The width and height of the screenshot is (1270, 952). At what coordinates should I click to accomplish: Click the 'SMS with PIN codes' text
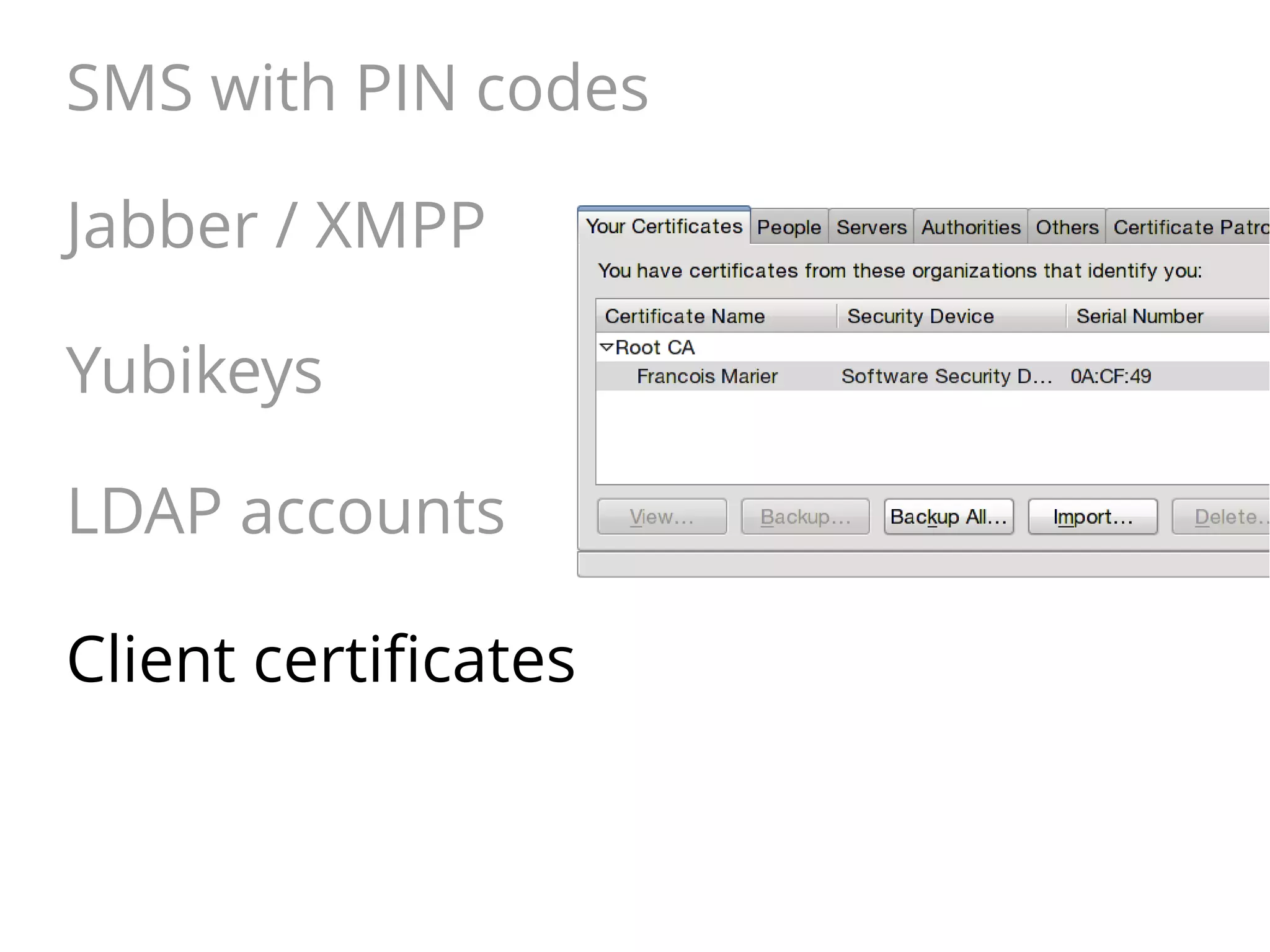click(357, 87)
